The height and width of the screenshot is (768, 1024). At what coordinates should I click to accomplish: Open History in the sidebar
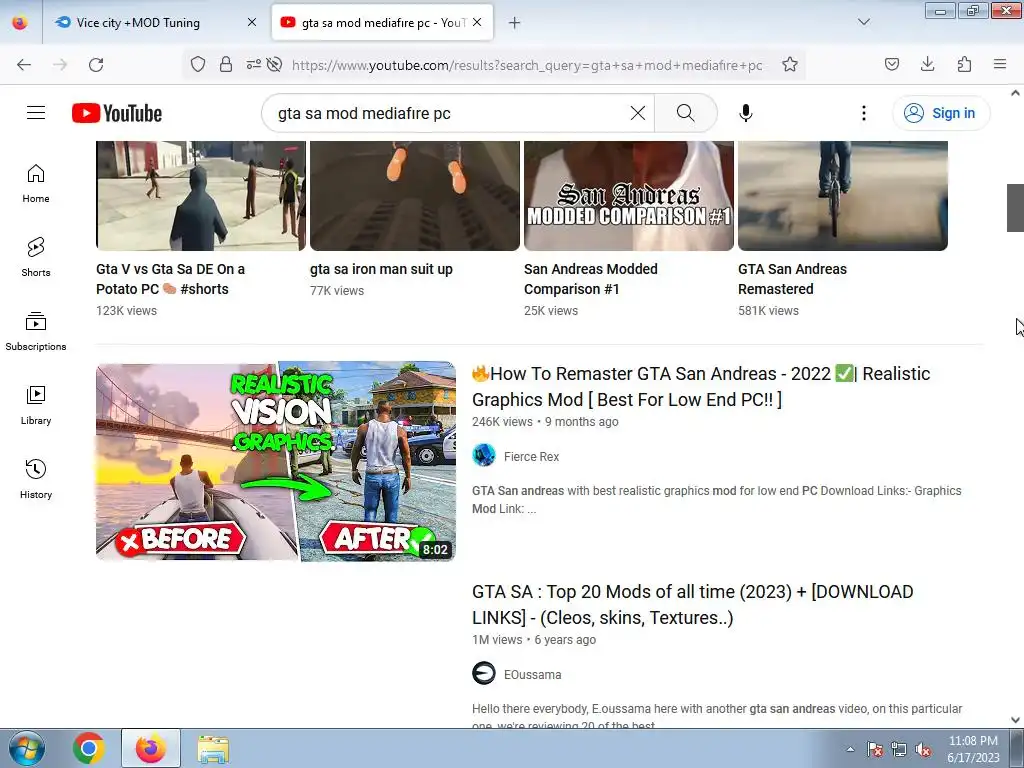36,479
